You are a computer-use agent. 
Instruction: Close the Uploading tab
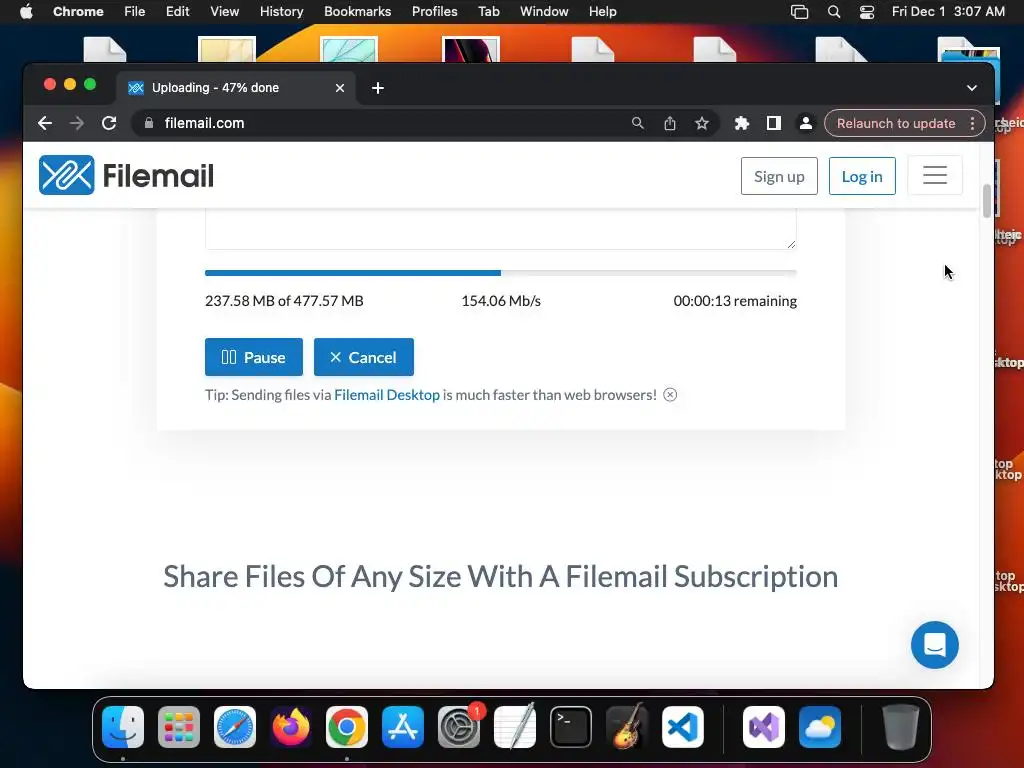click(340, 88)
